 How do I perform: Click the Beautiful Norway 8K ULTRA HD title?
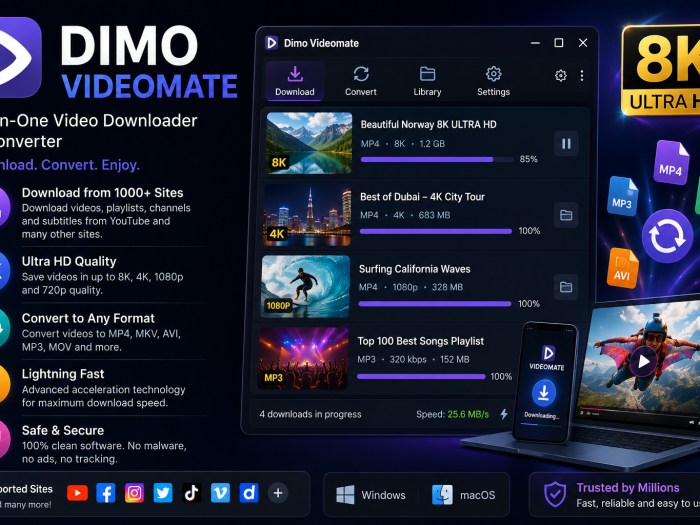[428, 125]
